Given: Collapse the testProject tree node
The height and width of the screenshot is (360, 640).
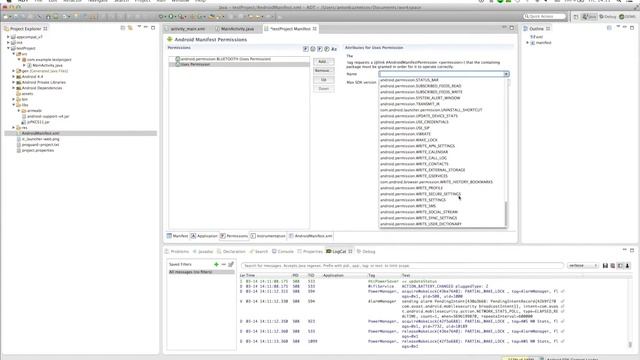Looking at the screenshot, I should [x=8, y=48].
